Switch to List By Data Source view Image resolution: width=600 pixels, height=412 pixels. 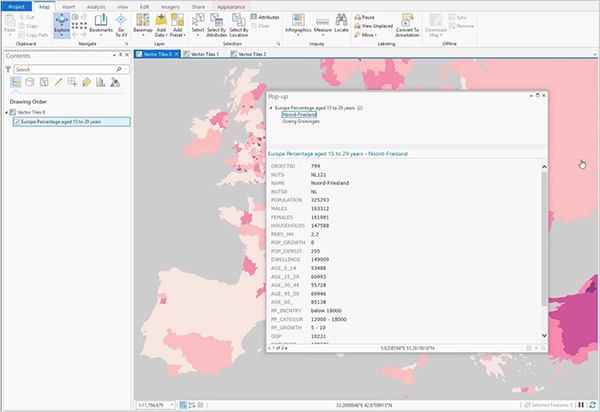click(28, 82)
